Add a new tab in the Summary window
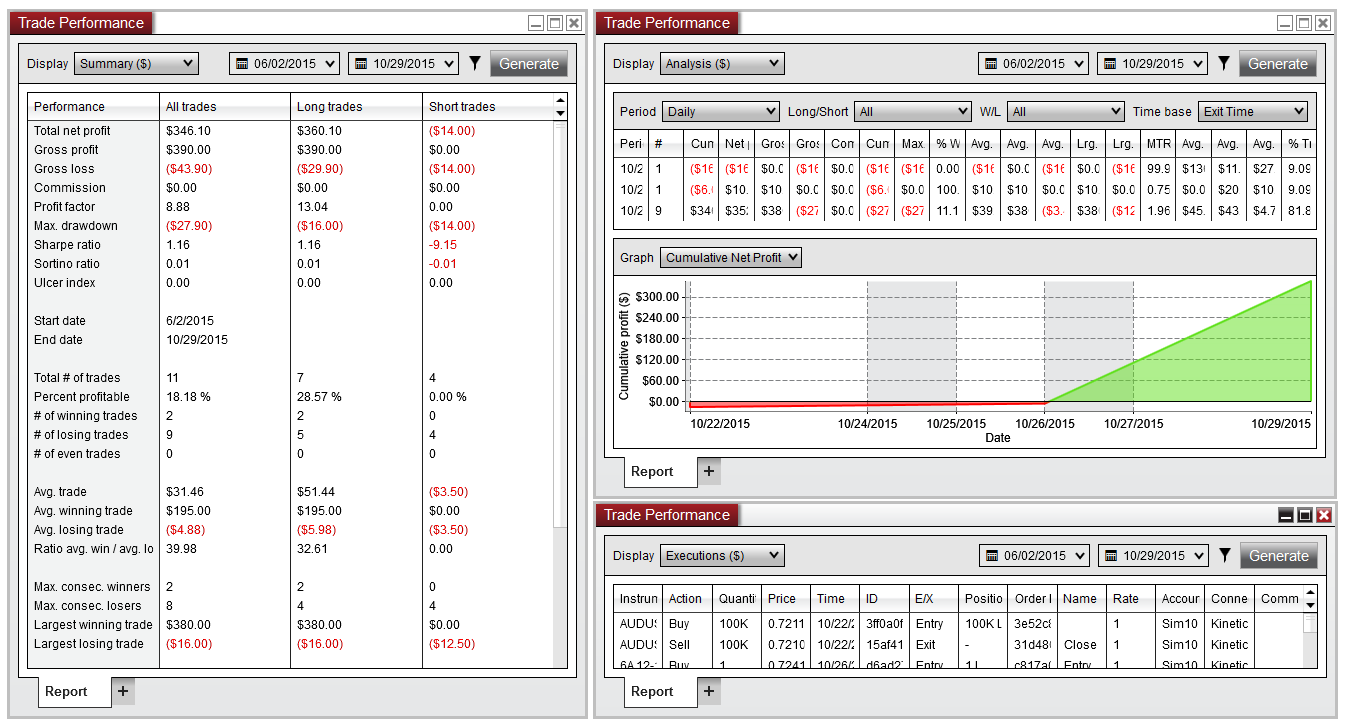This screenshot has width=1346, height=724. pyautogui.click(x=123, y=691)
